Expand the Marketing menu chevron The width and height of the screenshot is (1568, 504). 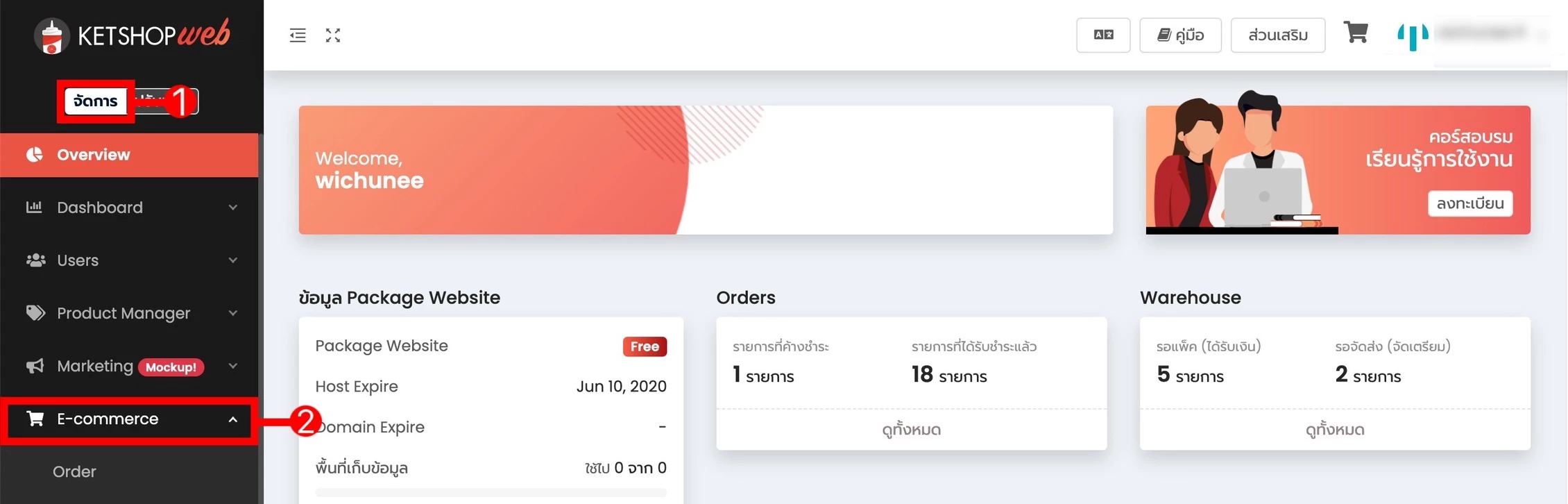click(233, 366)
